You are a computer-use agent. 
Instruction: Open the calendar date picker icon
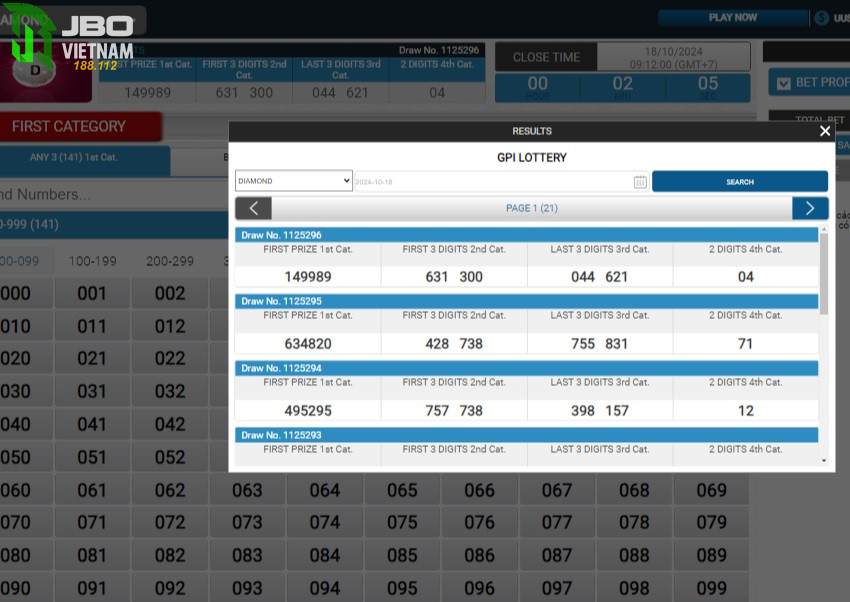(640, 182)
